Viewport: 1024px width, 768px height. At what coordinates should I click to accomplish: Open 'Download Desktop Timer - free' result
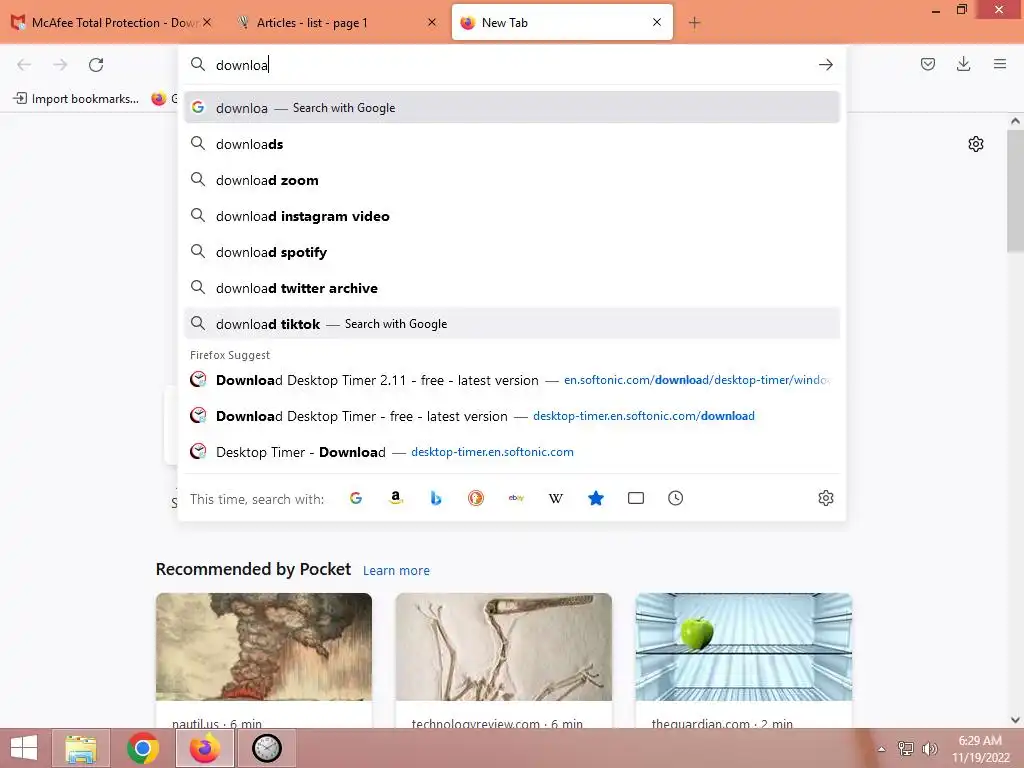tap(511, 416)
